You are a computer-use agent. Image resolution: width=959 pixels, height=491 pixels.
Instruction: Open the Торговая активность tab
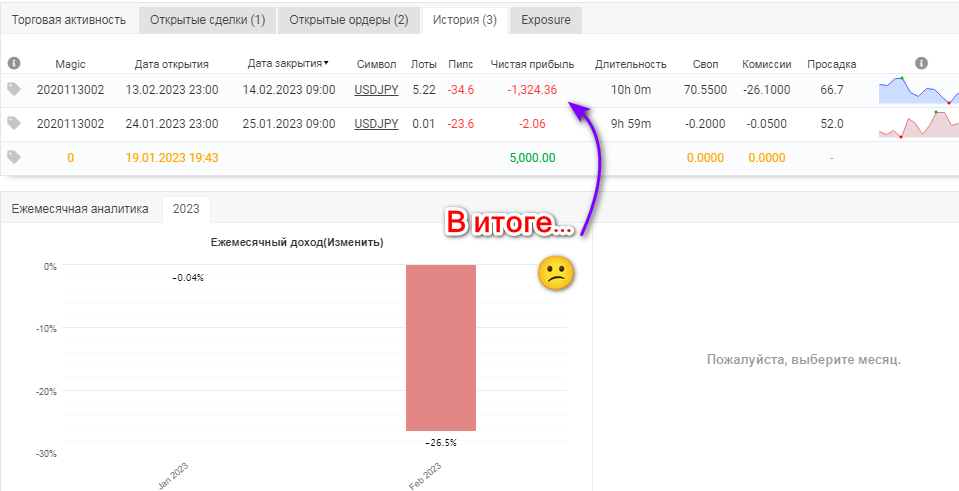pos(68,20)
